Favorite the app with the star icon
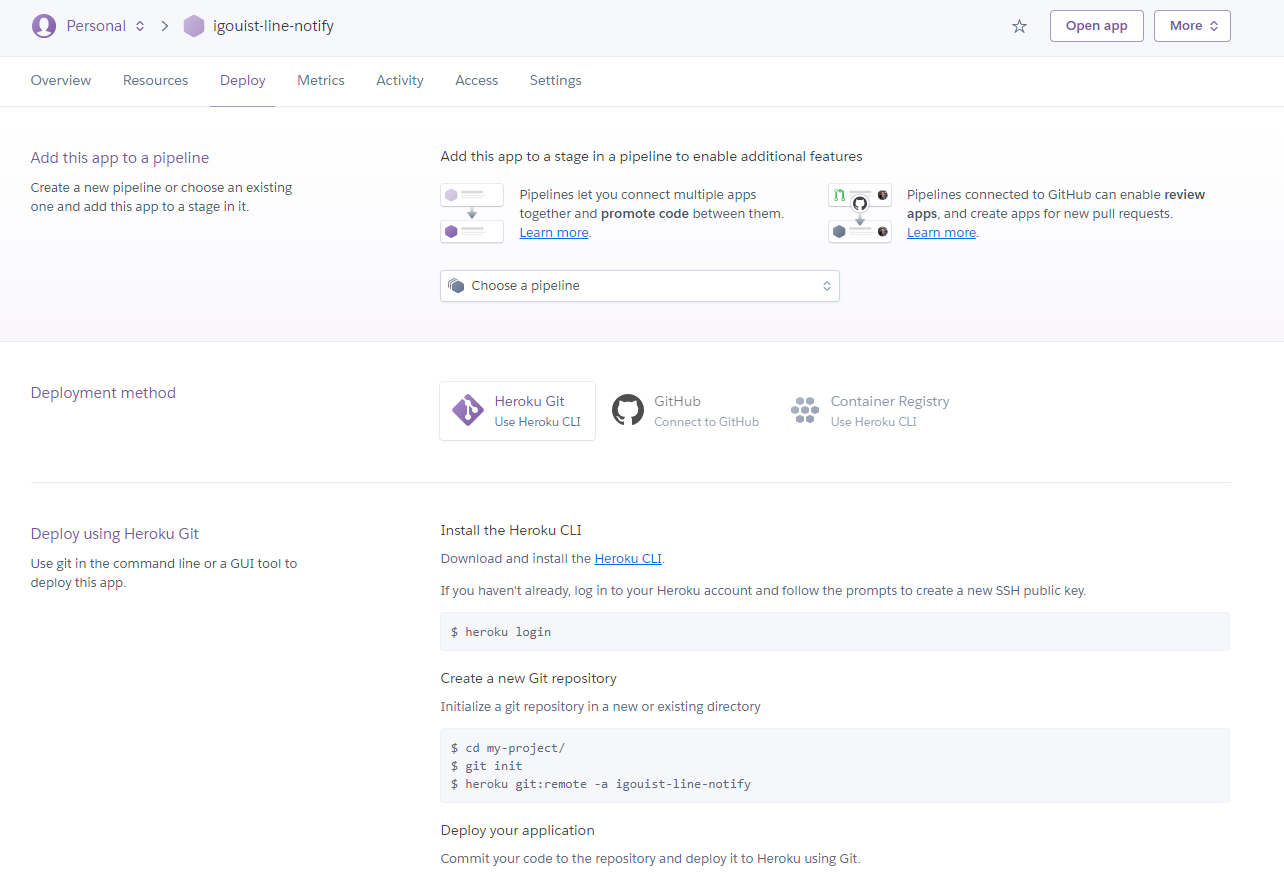The height and width of the screenshot is (874, 1284). [x=1019, y=26]
